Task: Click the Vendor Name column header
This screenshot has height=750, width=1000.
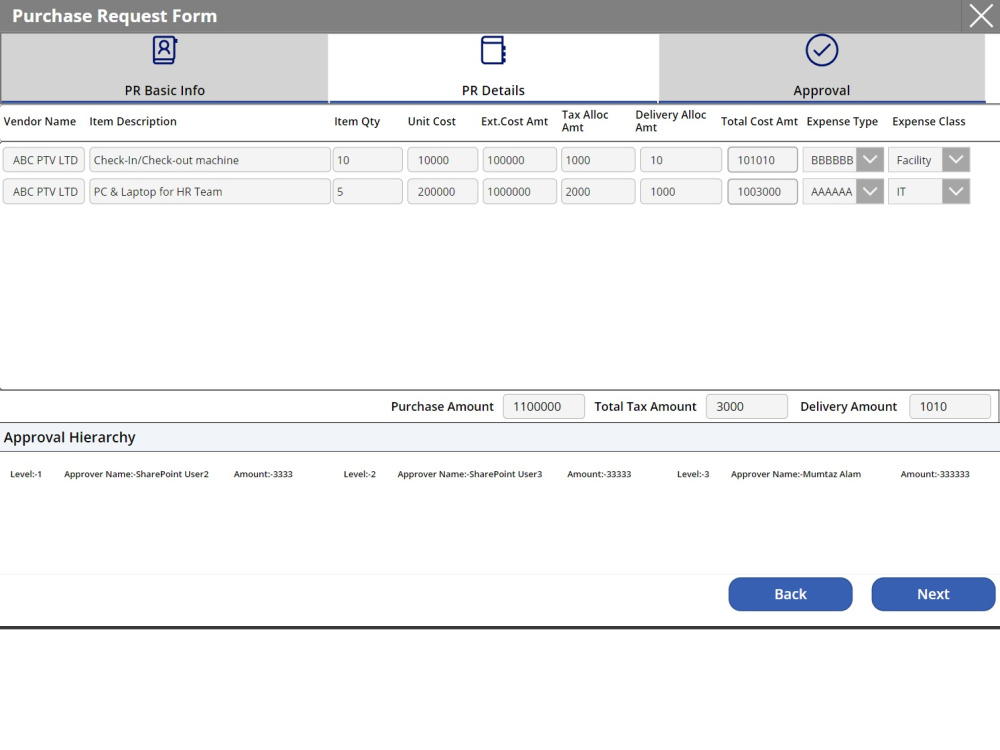Action: [x=40, y=121]
